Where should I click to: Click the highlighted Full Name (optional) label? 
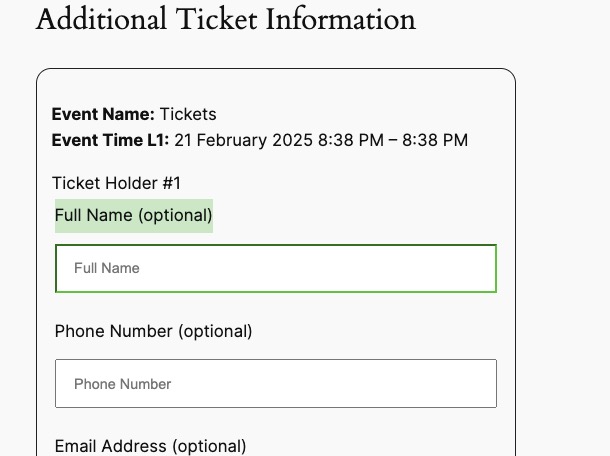coord(134,216)
